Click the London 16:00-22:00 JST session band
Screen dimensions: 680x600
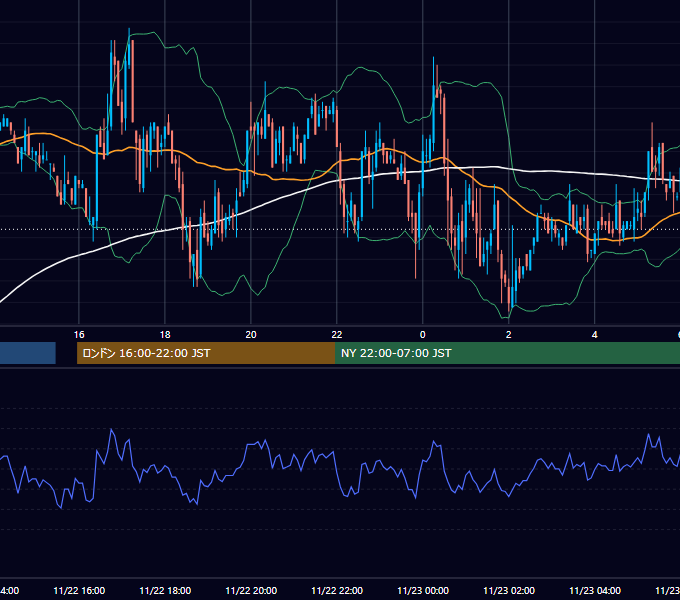point(206,353)
